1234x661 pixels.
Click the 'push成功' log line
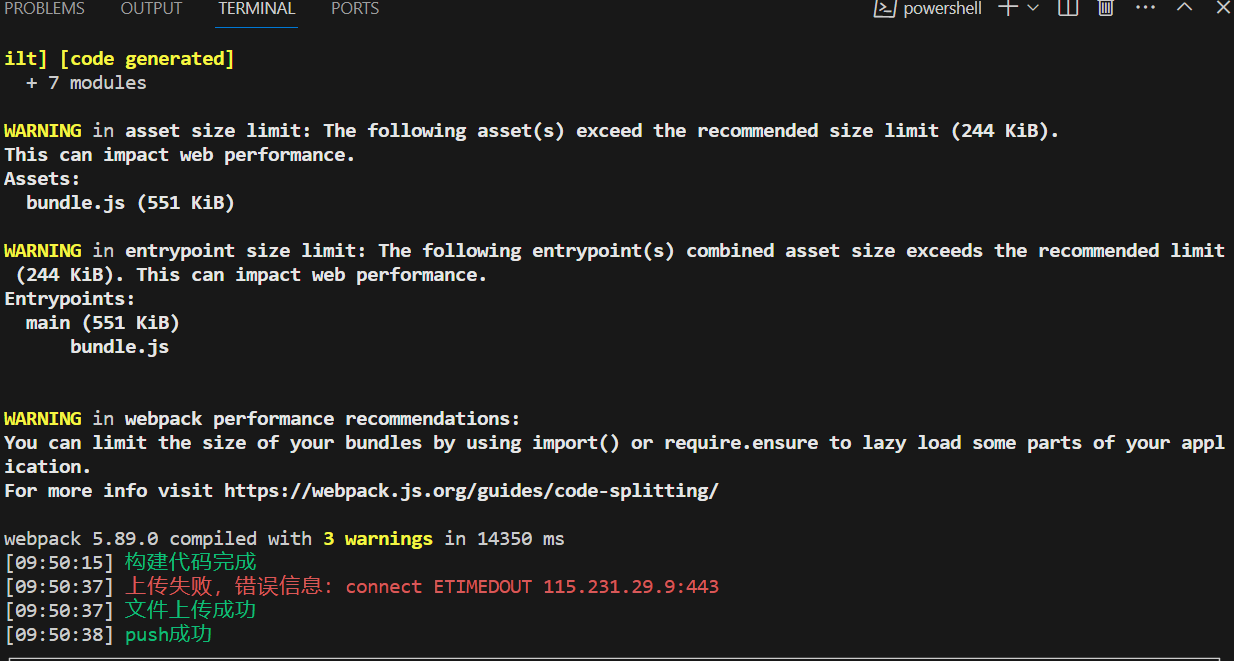pyautogui.click(x=168, y=635)
